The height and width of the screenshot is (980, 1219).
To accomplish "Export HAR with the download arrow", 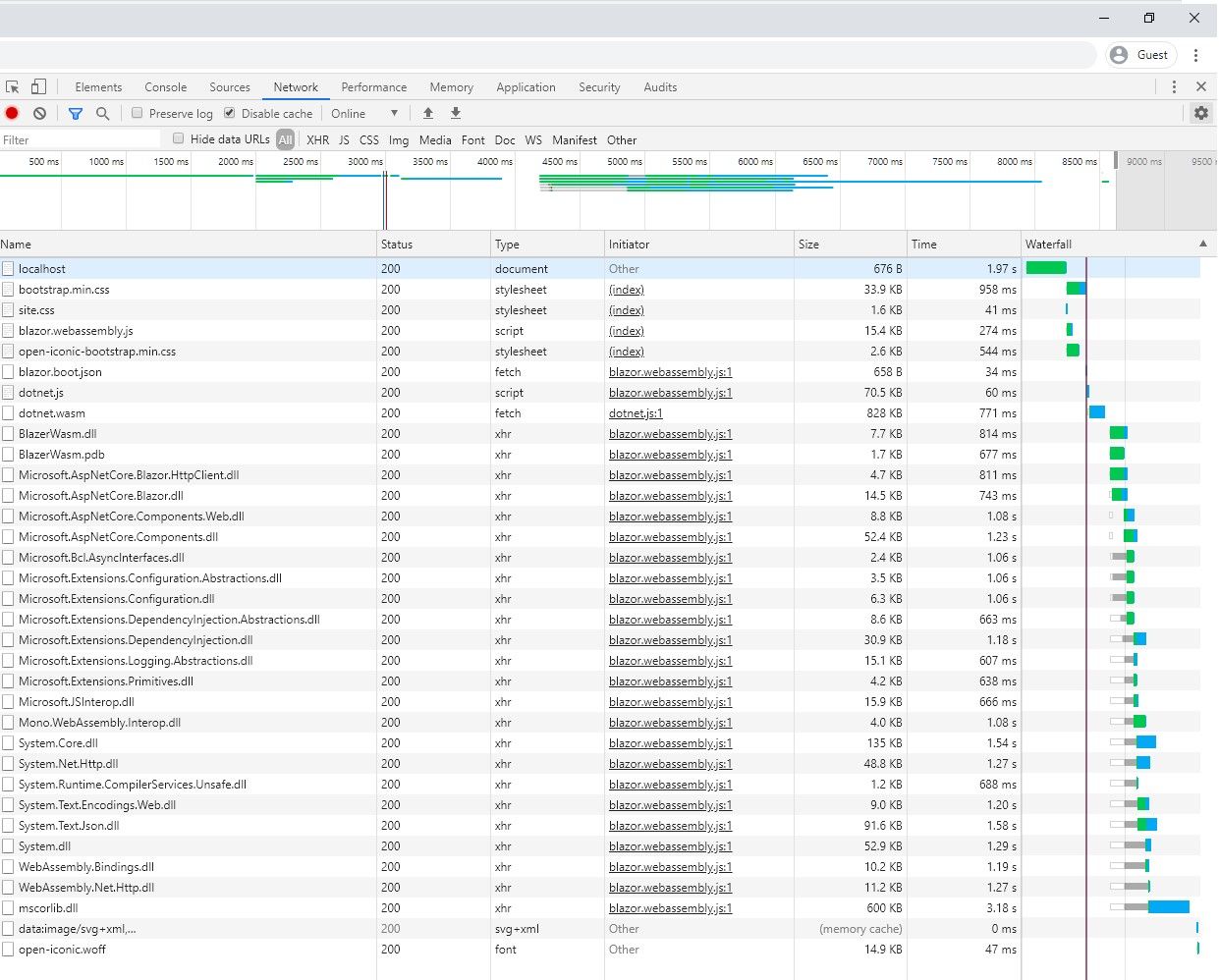I will [456, 113].
